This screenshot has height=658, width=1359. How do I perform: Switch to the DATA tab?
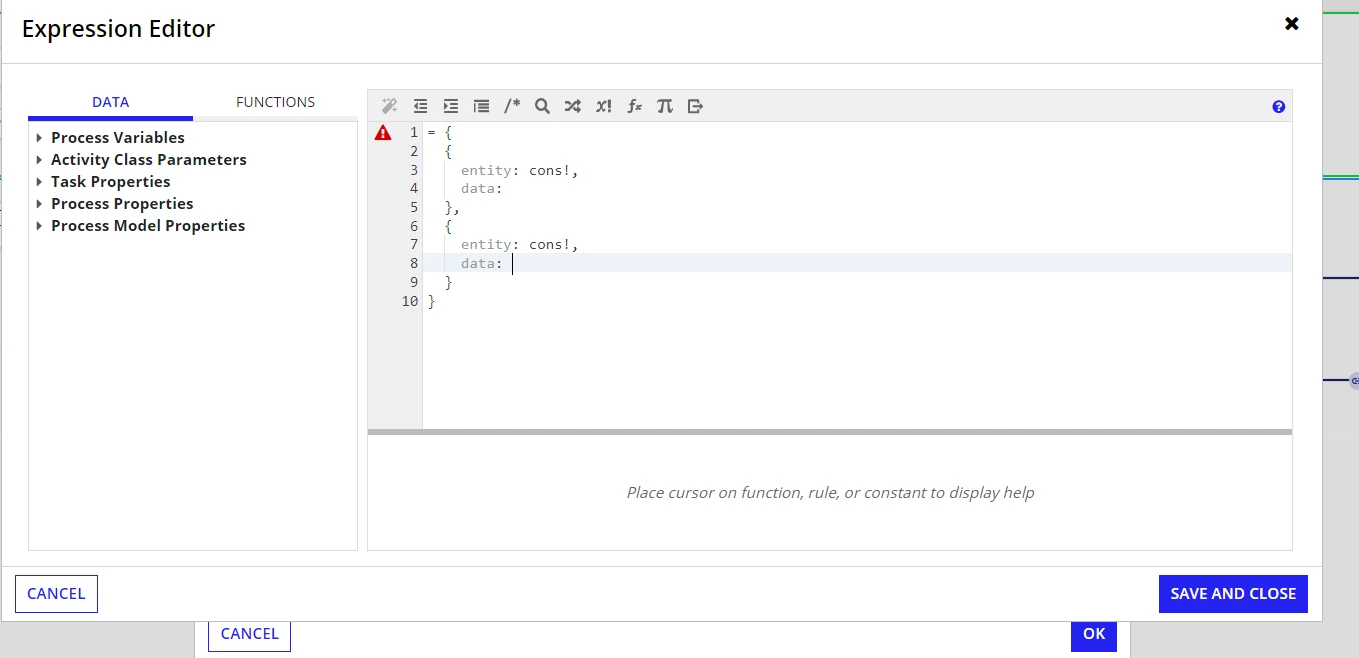coord(110,102)
